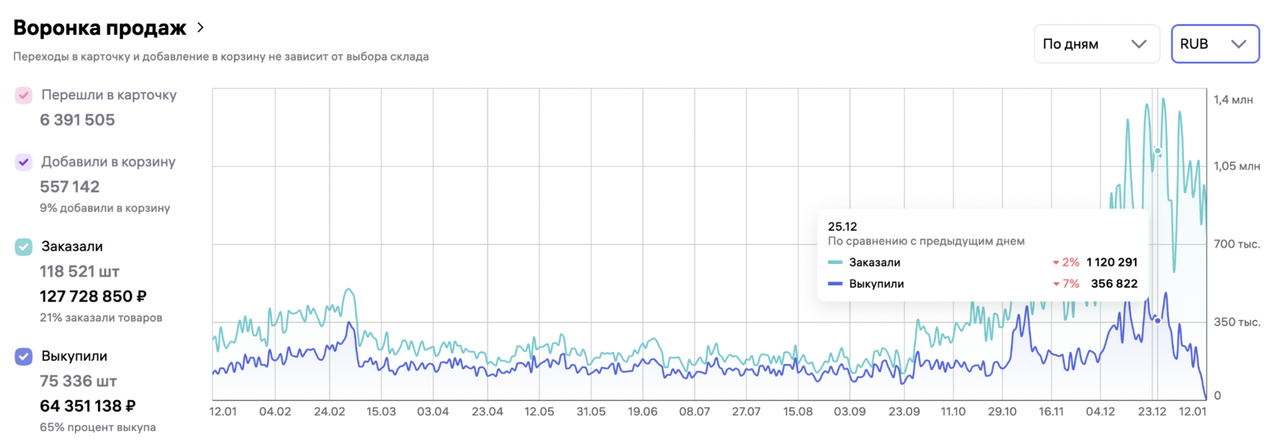Click the 12.01 date label at axis start
1279x448 pixels.
tap(223, 411)
